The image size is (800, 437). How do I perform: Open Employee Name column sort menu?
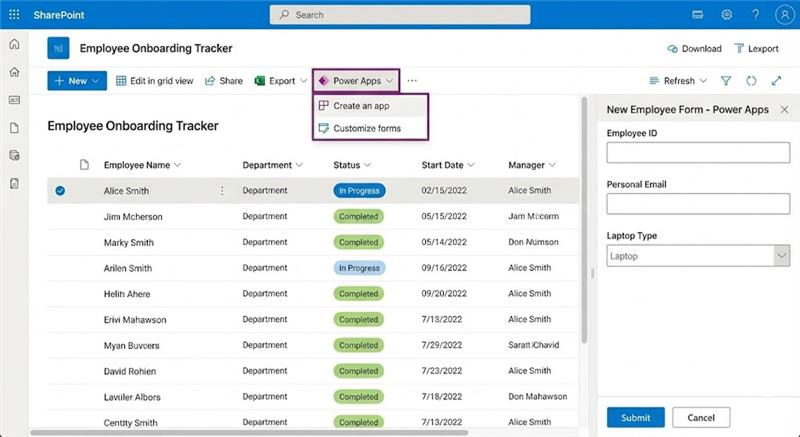click(142, 165)
